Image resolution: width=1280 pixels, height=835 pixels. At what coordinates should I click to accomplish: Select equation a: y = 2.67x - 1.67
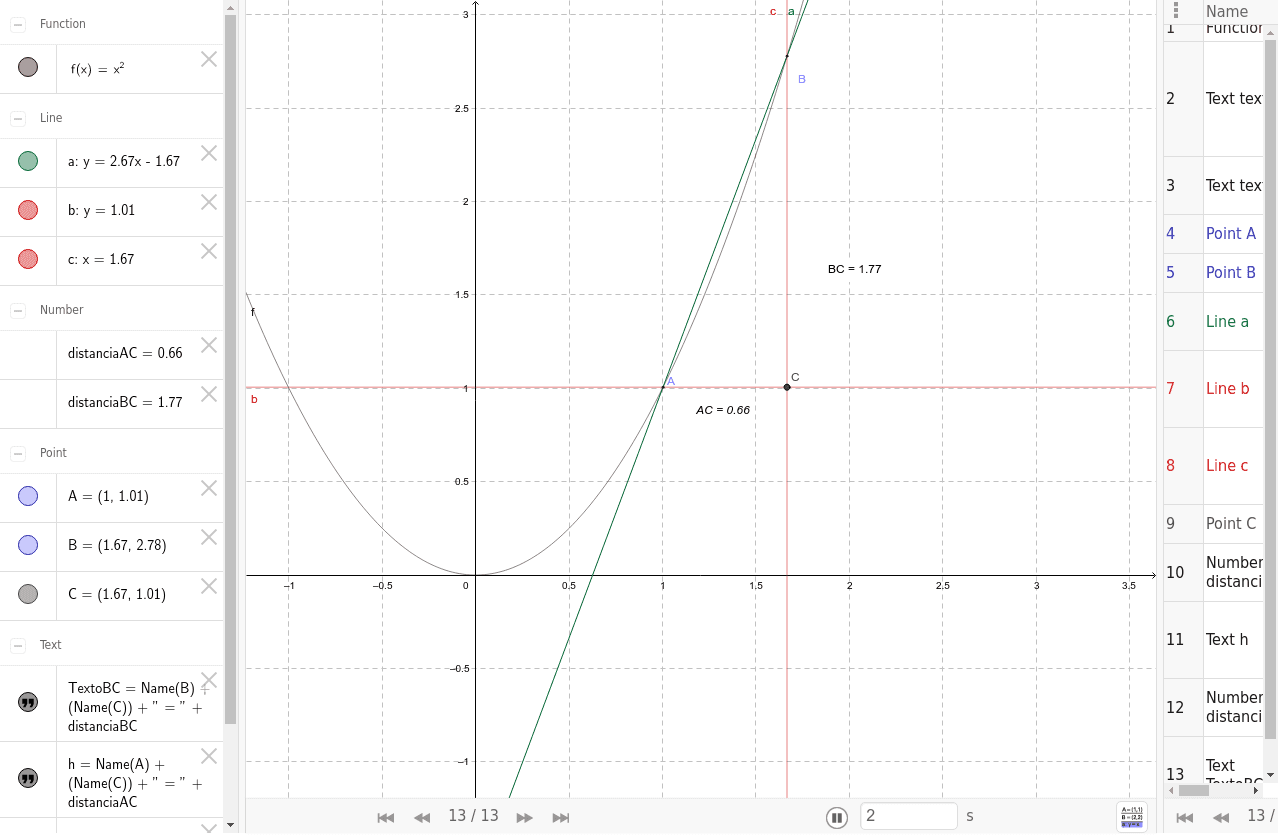tap(124, 161)
